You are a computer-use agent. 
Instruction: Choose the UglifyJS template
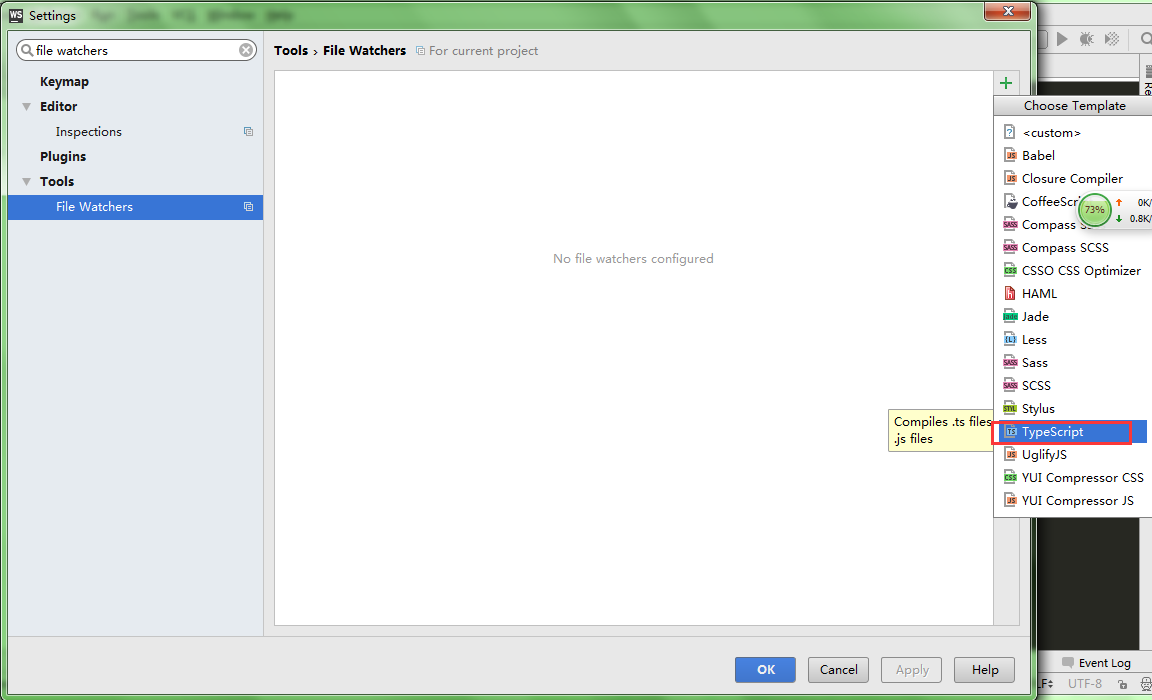click(1073, 455)
